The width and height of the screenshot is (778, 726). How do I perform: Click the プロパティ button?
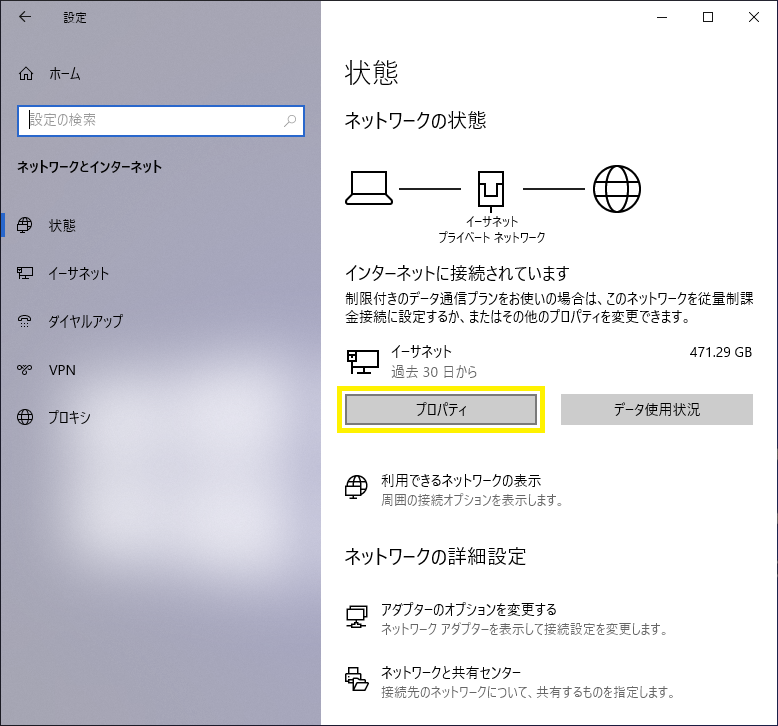(x=441, y=409)
